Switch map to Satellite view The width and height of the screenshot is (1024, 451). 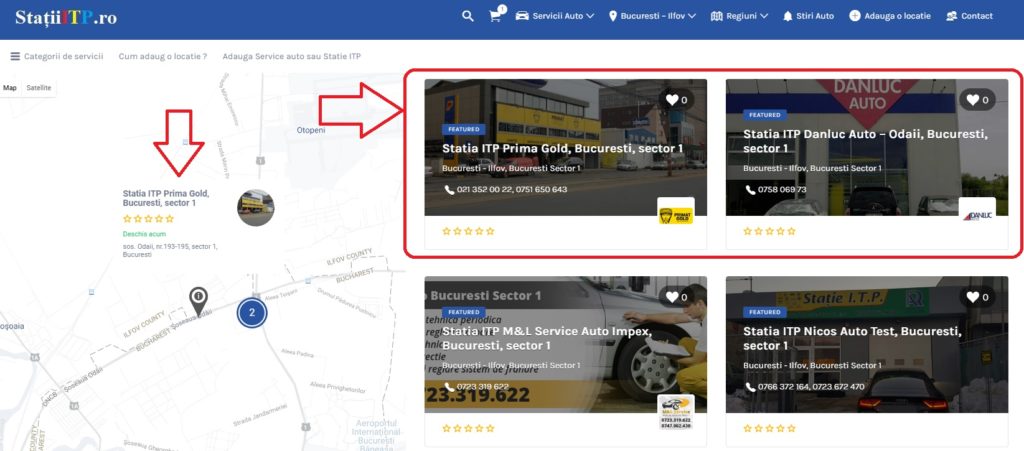coord(39,87)
